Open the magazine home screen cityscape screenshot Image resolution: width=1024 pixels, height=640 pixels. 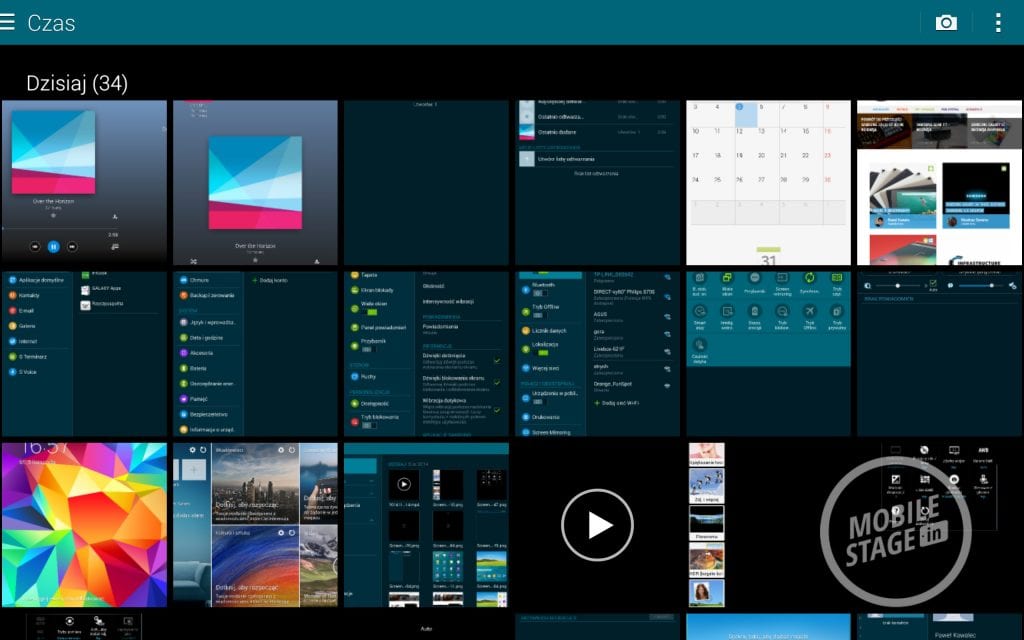tap(255, 524)
